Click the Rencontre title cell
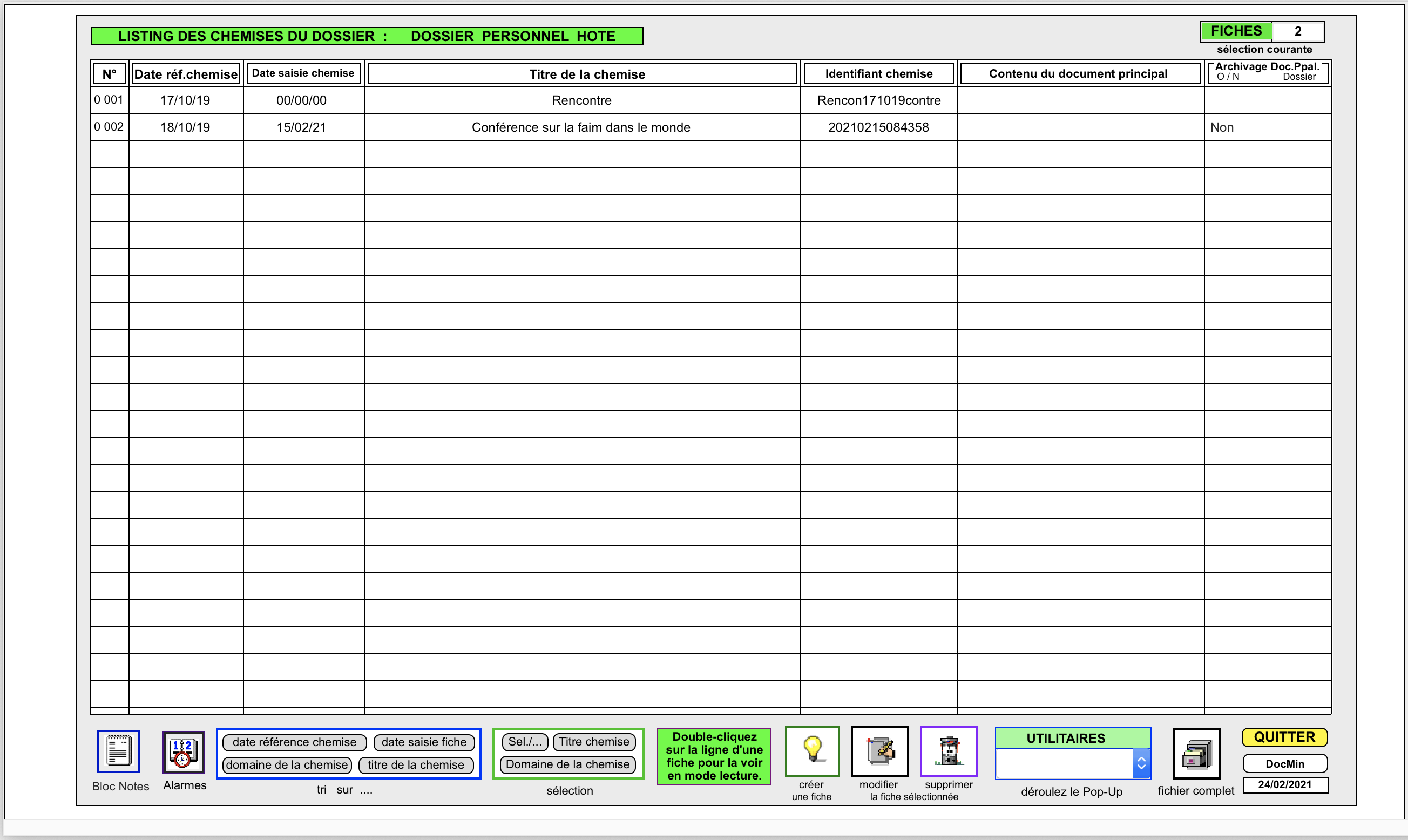 [x=582, y=100]
